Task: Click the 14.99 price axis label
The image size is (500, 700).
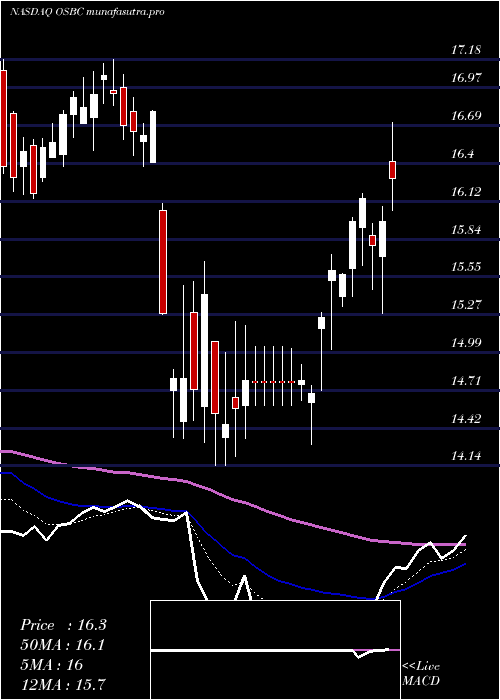Action: click(x=466, y=343)
